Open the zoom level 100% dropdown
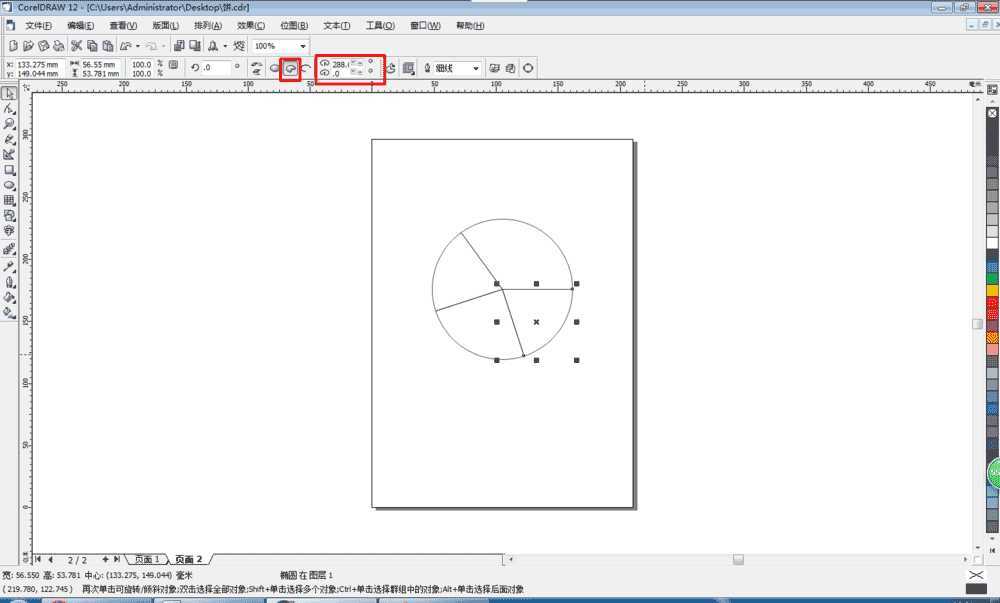This screenshot has height=603, width=1000. click(x=302, y=46)
